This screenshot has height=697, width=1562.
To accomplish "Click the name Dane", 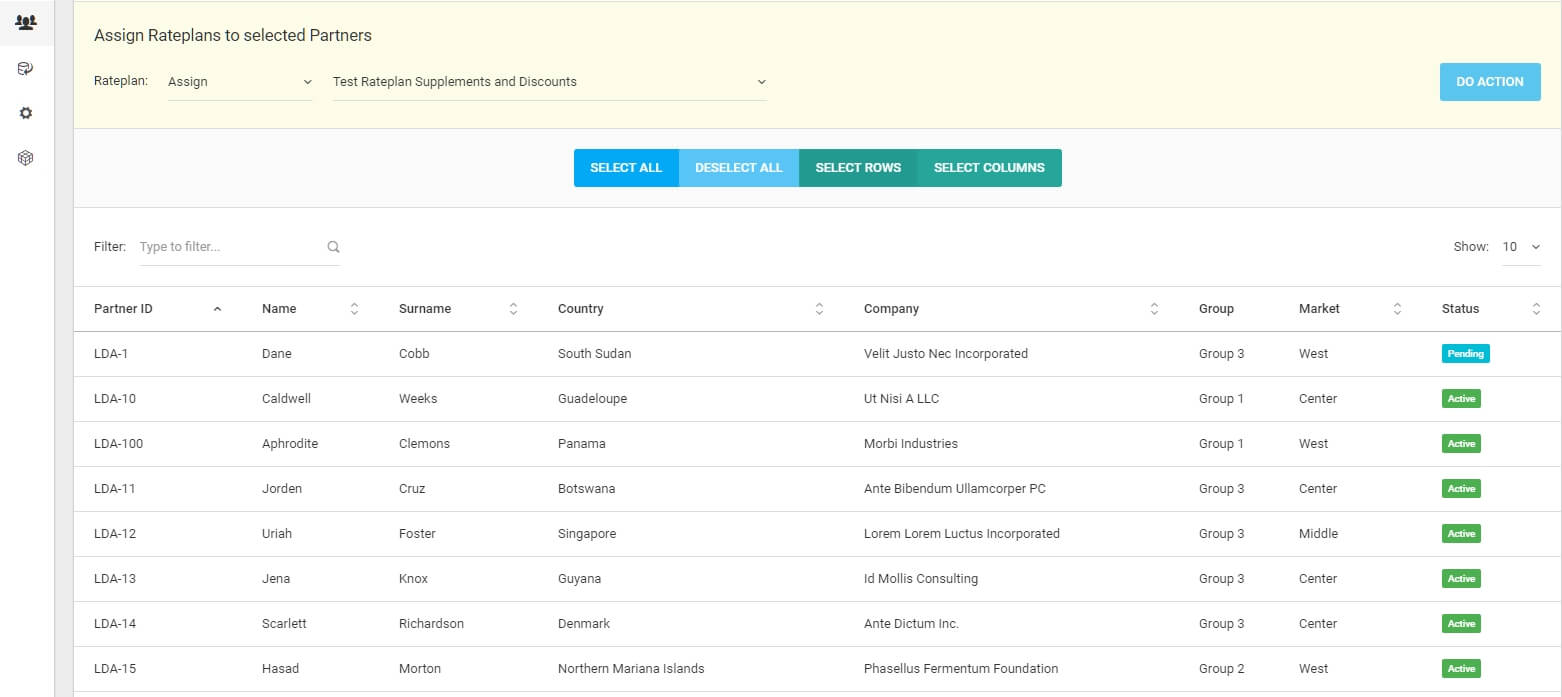I will pos(277,354).
